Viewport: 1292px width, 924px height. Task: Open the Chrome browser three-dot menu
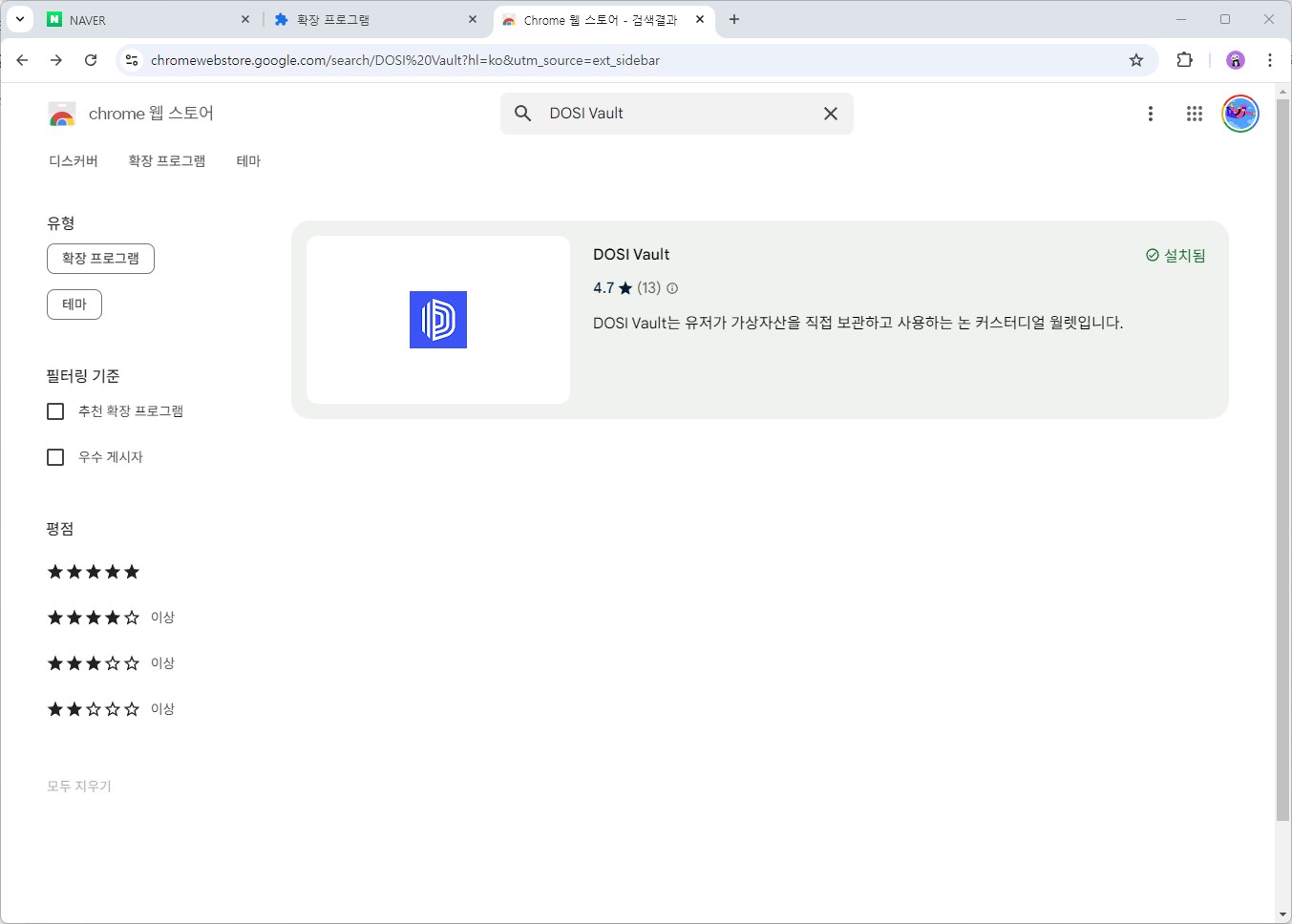(1270, 60)
